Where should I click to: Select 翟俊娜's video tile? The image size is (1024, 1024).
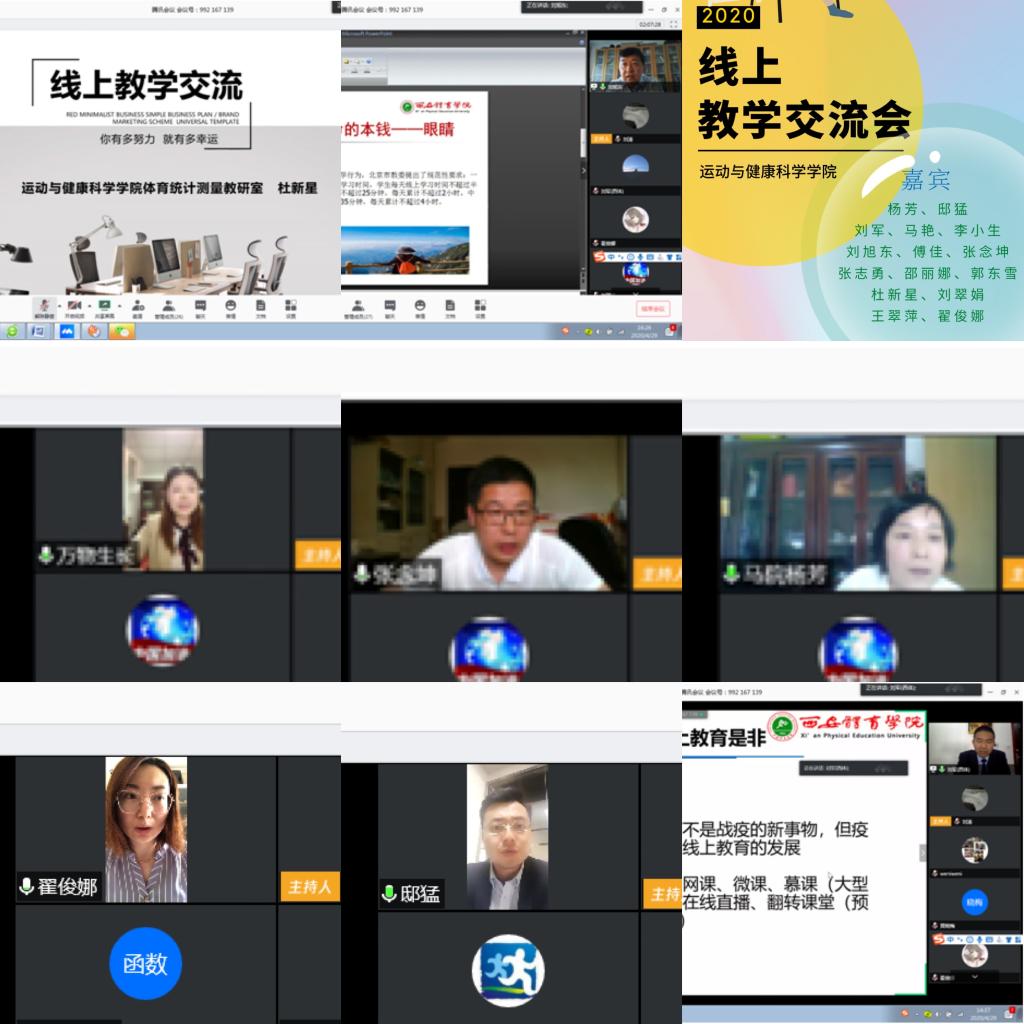tap(146, 829)
